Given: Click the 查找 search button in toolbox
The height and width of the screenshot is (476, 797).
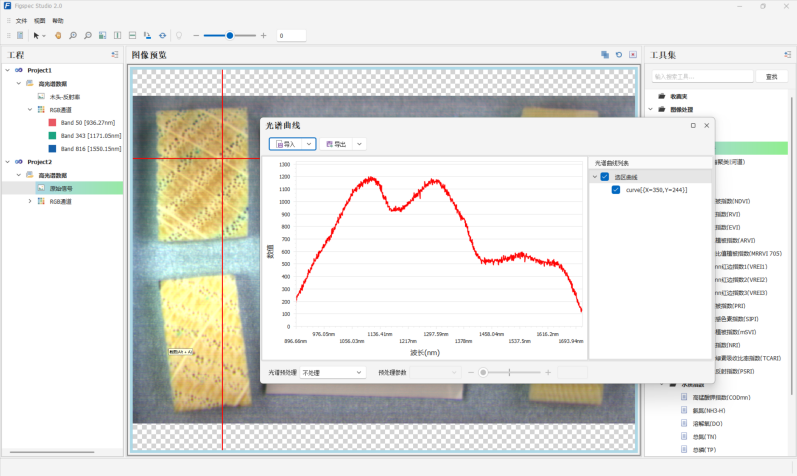Looking at the screenshot, I should (x=770, y=76).
